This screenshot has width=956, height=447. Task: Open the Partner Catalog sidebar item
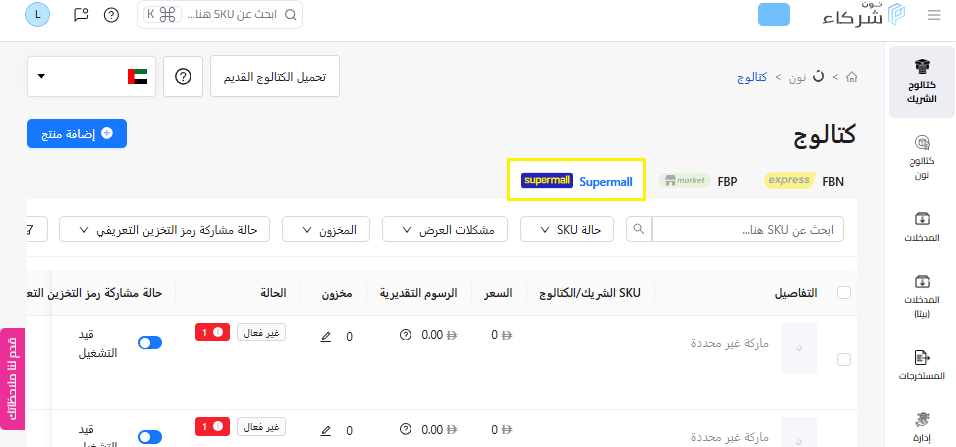click(921, 82)
